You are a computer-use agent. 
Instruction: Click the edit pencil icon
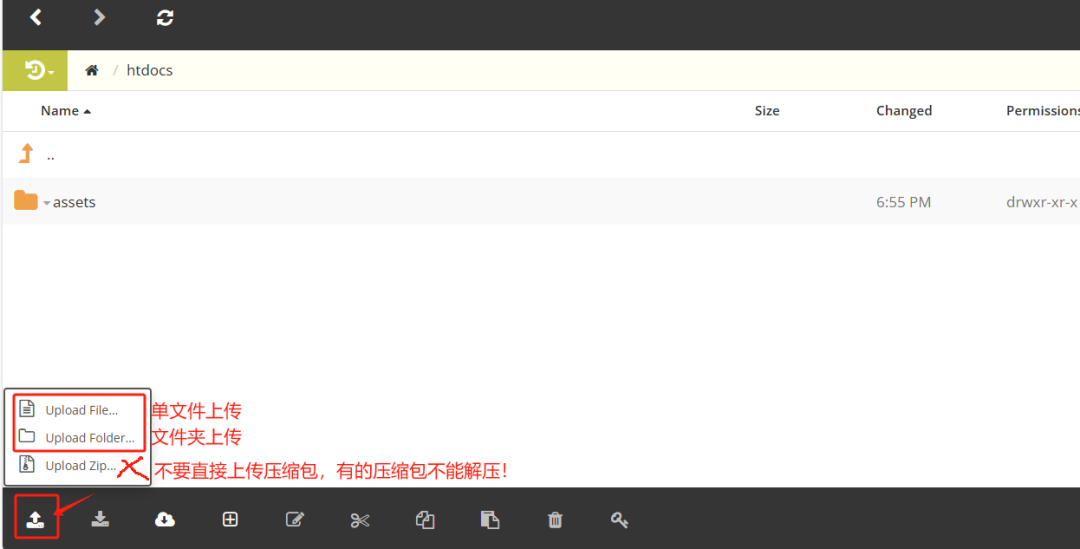pos(295,519)
